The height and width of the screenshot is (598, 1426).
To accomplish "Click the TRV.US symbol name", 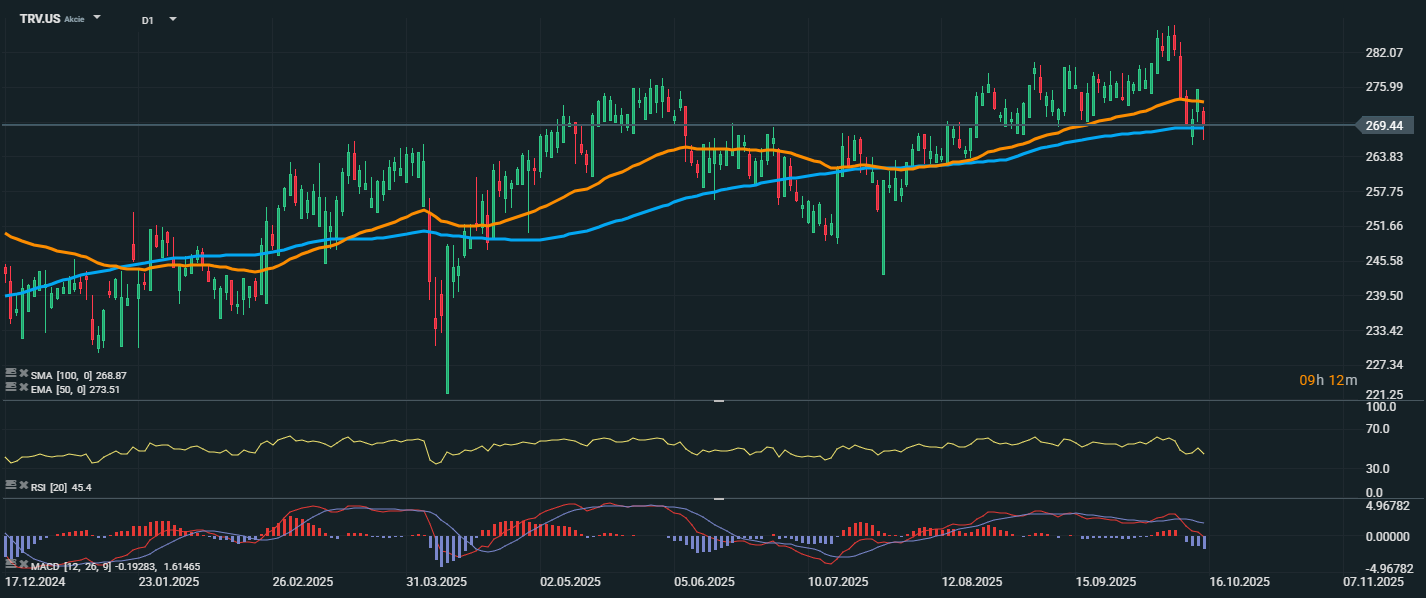I will 40,19.
